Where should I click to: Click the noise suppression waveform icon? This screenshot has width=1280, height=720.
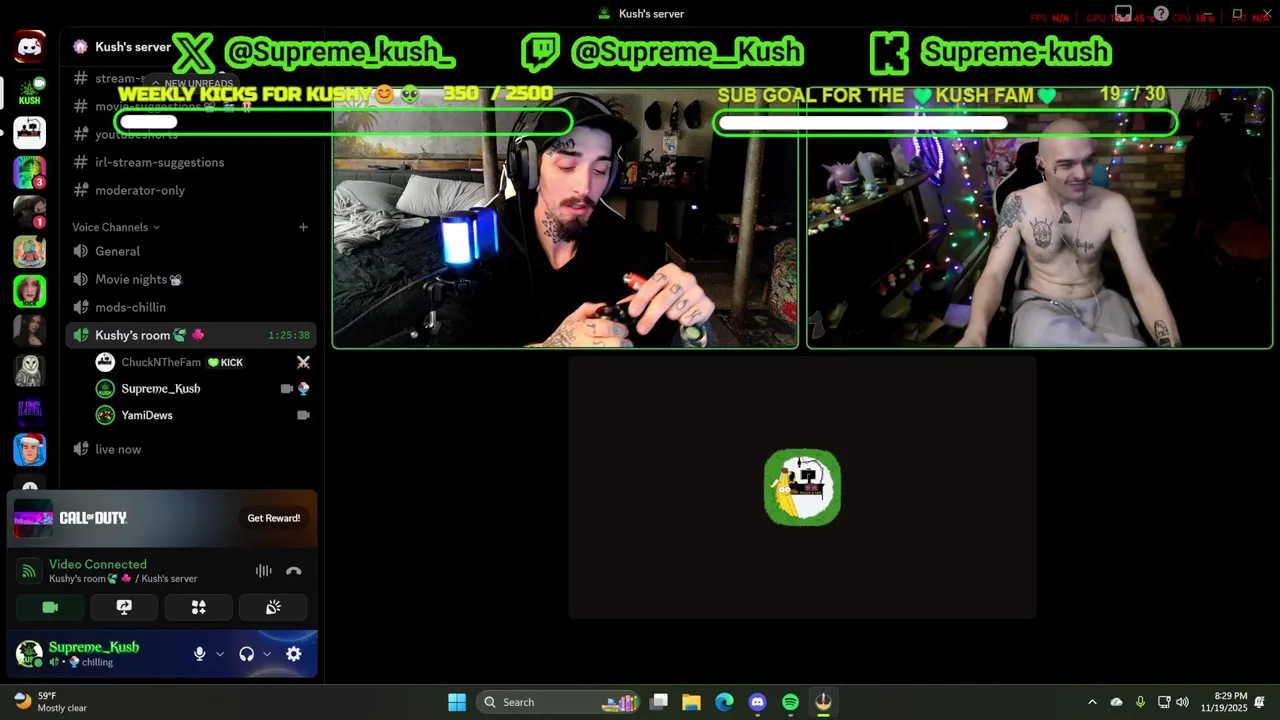click(263, 571)
